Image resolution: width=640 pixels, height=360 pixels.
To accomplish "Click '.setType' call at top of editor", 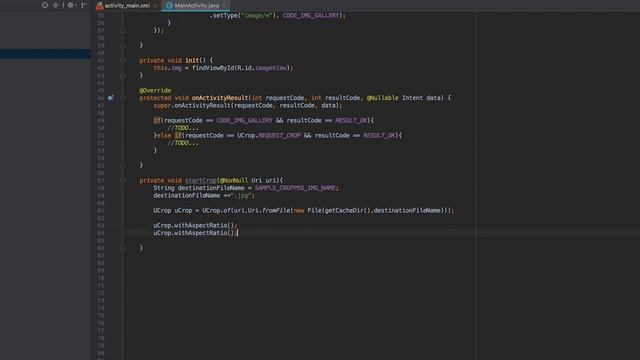I will 224,16.
